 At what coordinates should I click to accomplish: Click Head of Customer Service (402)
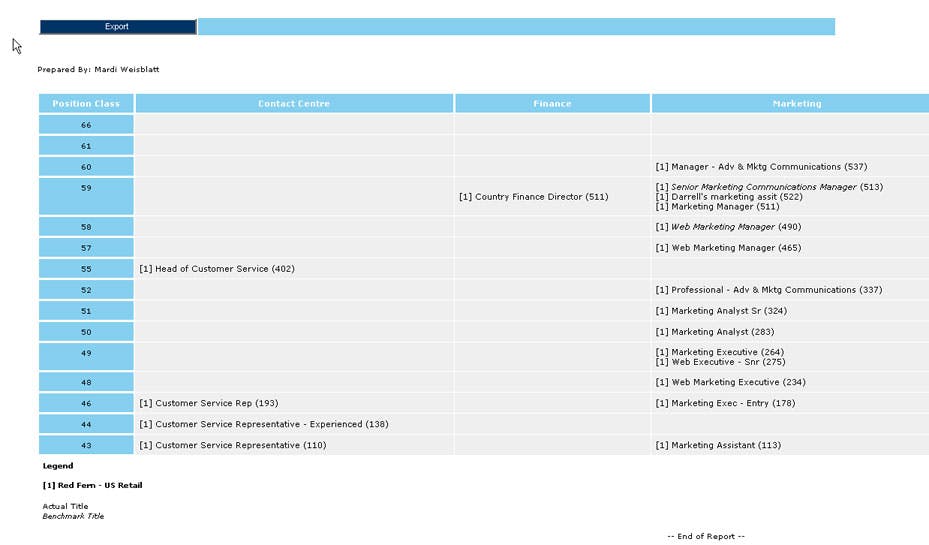click(217, 269)
